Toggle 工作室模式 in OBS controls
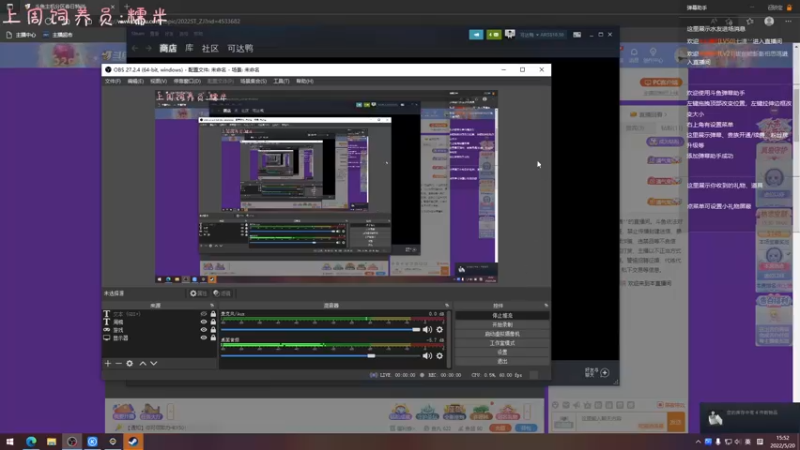The width and height of the screenshot is (800, 450). click(x=502, y=343)
